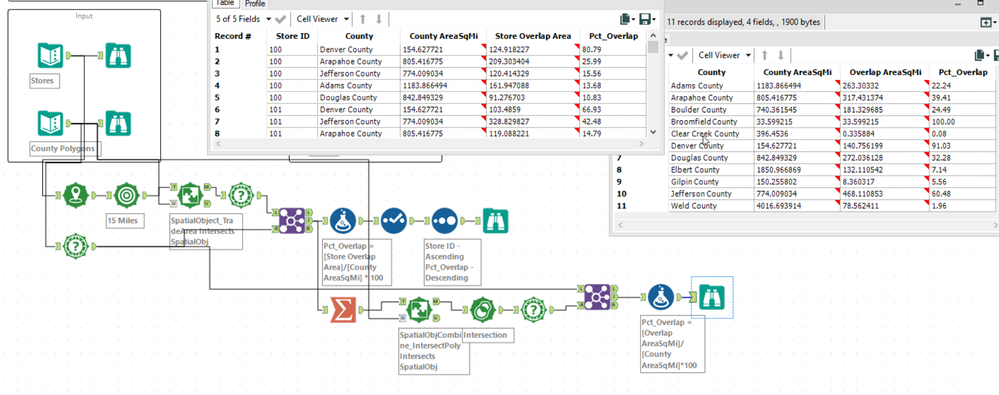The image size is (999, 395).
Task: Select Spatial Match tool annotated SpatialObjCombine_IntersectPoly
Action: [419, 310]
